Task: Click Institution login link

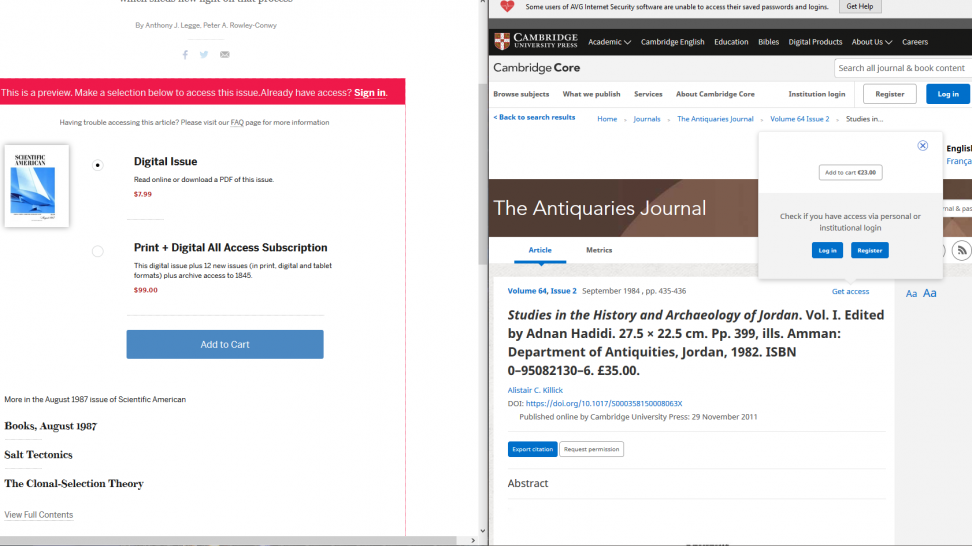Action: point(816,94)
